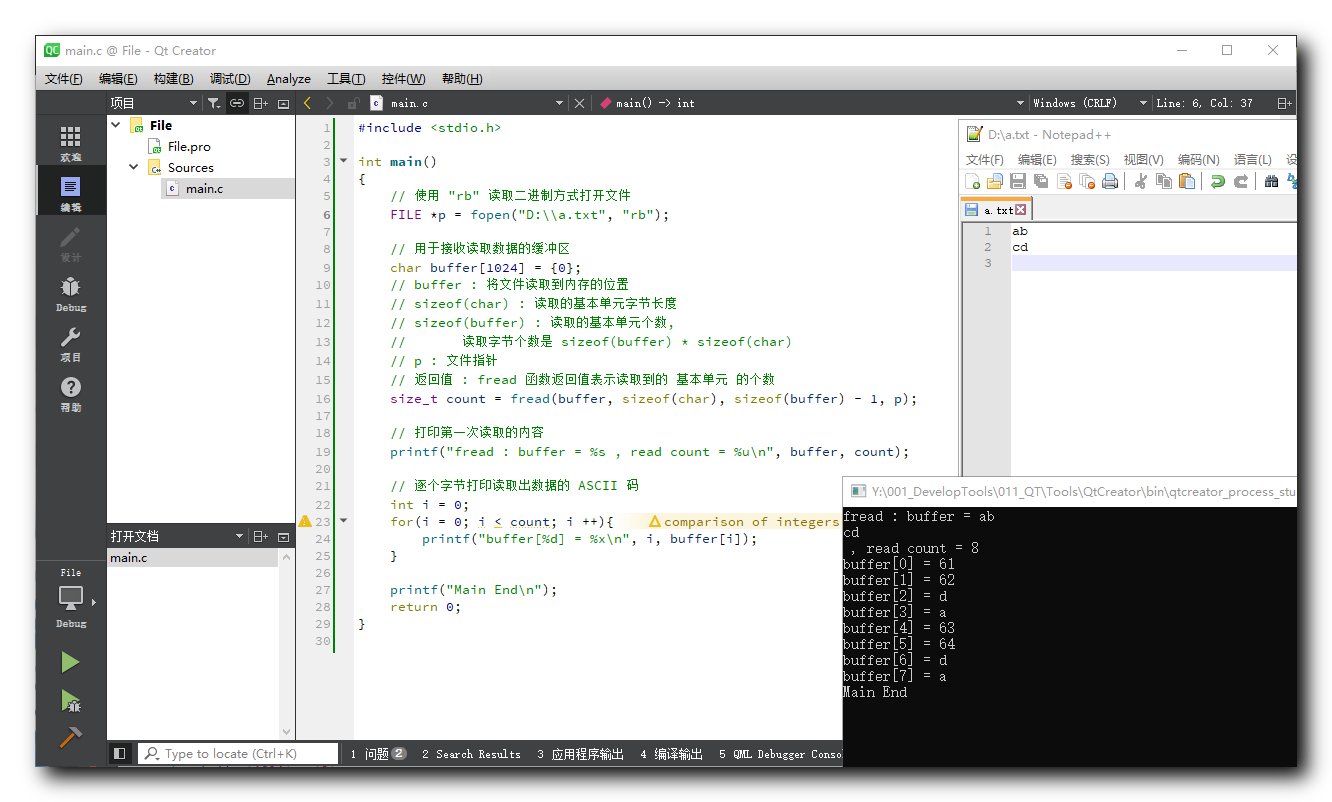Open Notepad++ 搜索(S) menu
This screenshot has height=802, width=1332.
click(1090, 159)
